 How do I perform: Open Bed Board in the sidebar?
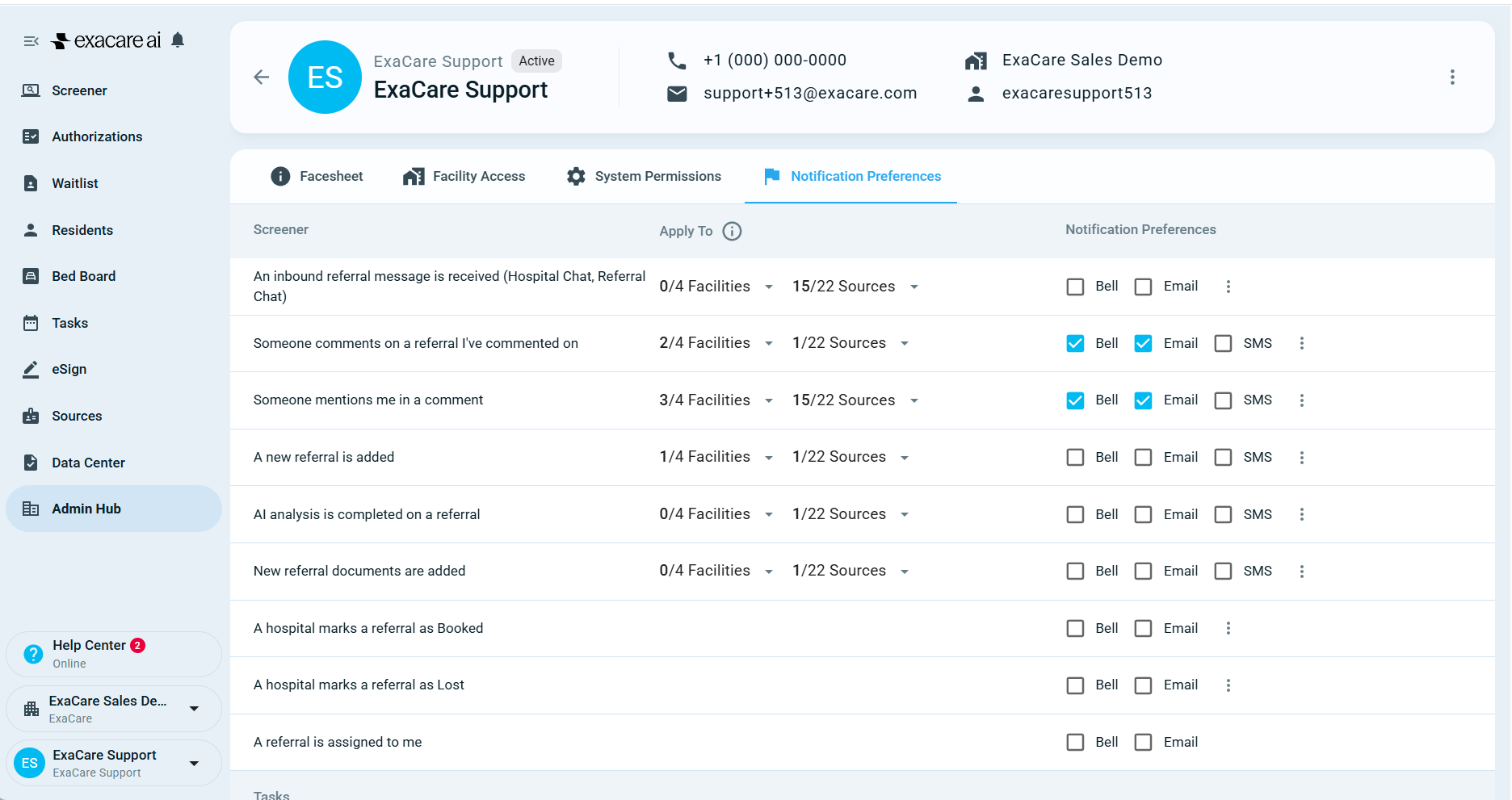[114, 276]
